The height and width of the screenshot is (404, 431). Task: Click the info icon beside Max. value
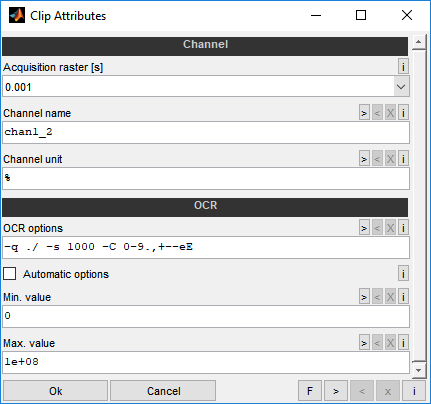click(x=403, y=343)
